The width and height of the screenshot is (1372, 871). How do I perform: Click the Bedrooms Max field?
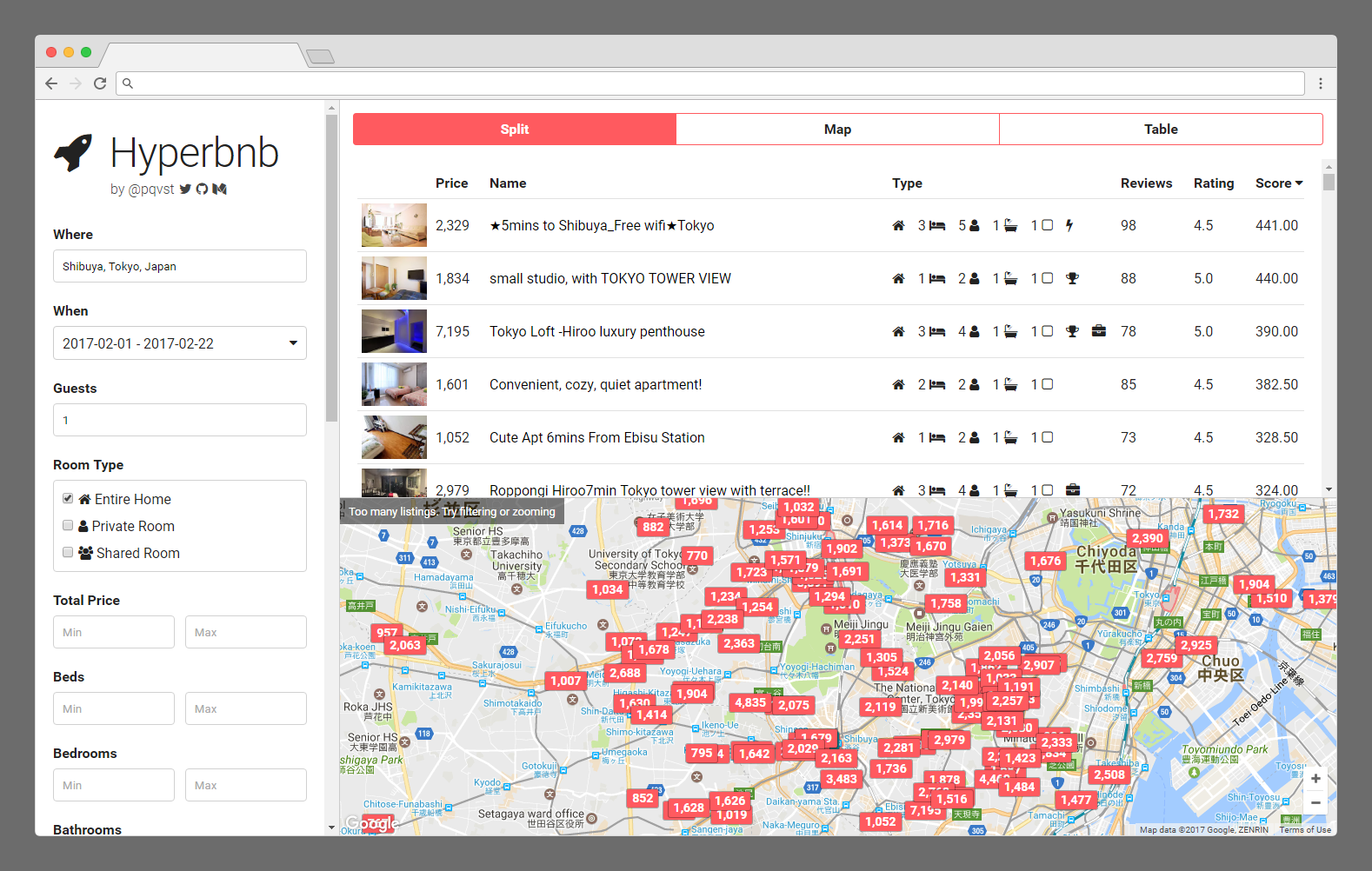[246, 785]
